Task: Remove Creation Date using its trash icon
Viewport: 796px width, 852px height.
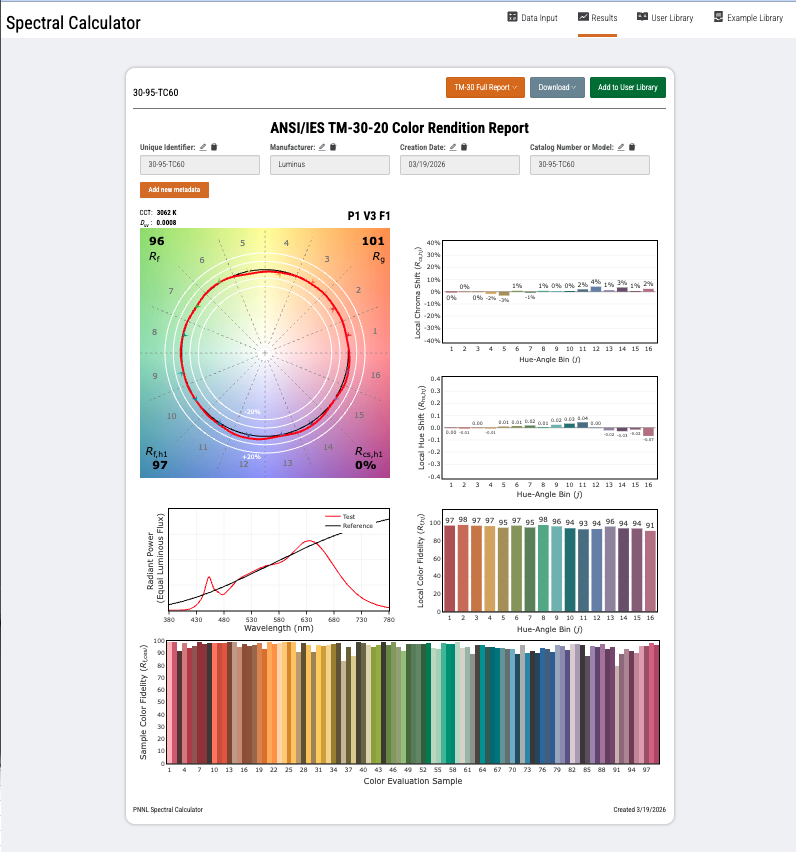Action: click(x=464, y=147)
